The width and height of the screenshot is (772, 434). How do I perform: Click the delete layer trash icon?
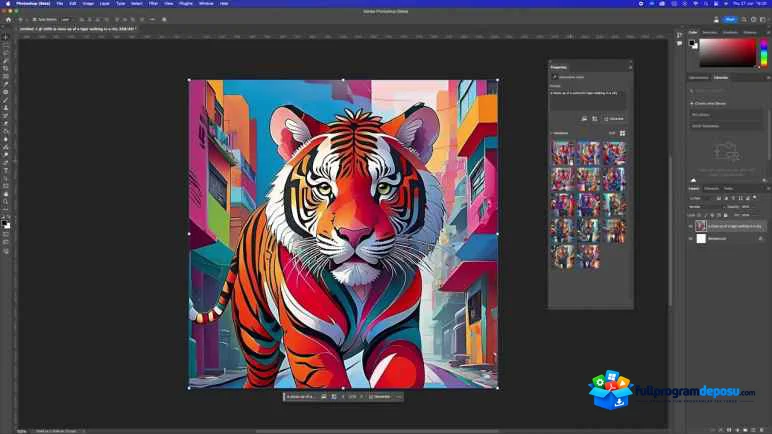click(x=762, y=430)
